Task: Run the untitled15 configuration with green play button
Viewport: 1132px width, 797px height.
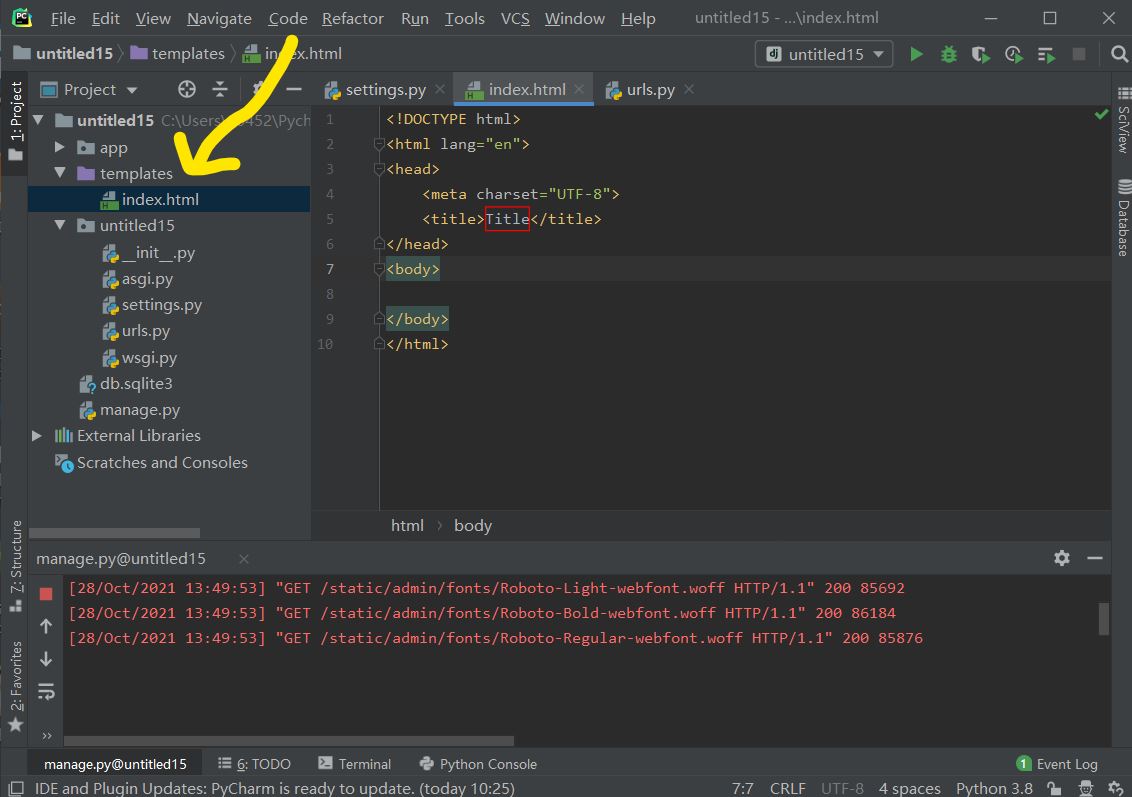Action: (916, 54)
